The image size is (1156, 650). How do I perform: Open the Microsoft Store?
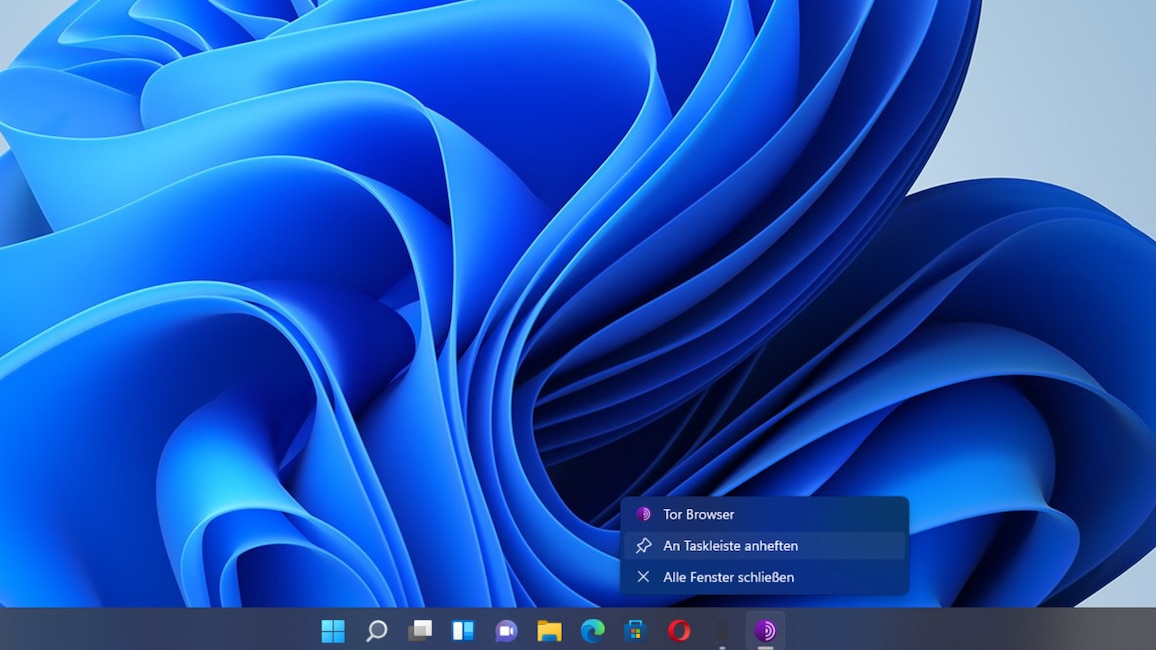click(634, 630)
